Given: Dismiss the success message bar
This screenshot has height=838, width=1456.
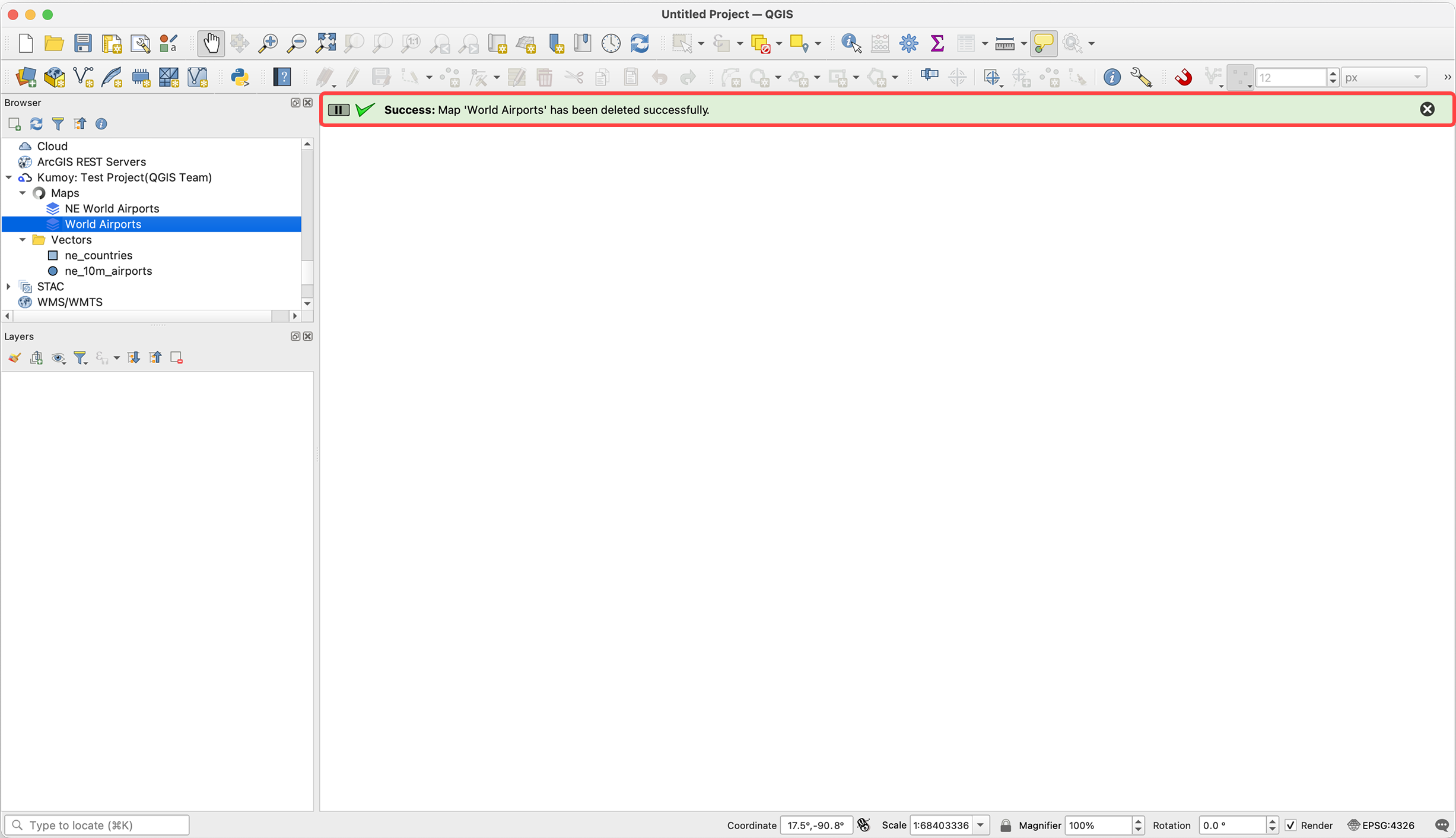Looking at the screenshot, I should pos(1427,109).
